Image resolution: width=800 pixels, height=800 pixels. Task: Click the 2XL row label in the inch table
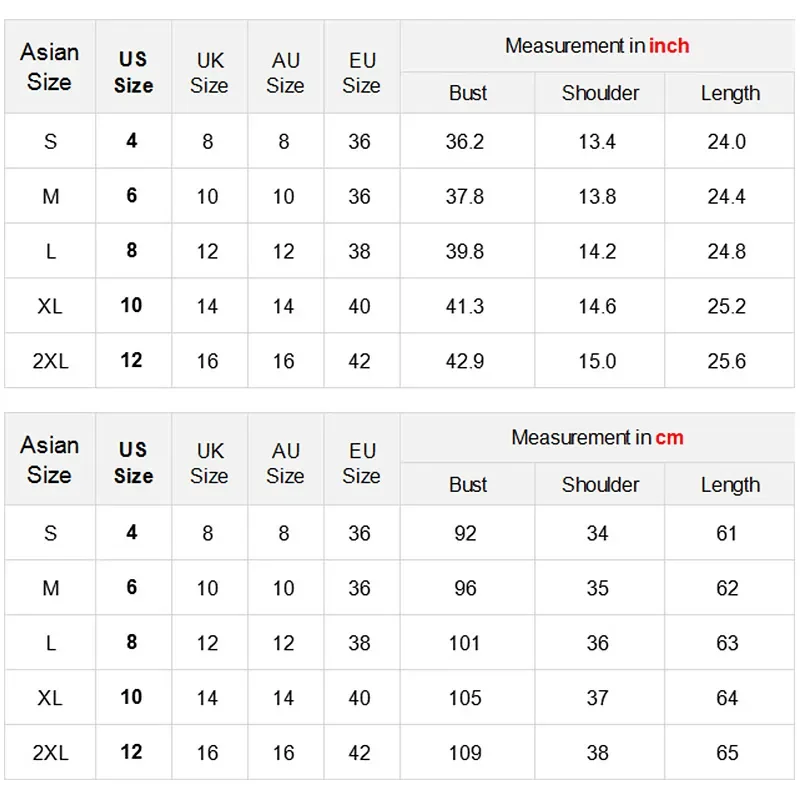pos(50,361)
